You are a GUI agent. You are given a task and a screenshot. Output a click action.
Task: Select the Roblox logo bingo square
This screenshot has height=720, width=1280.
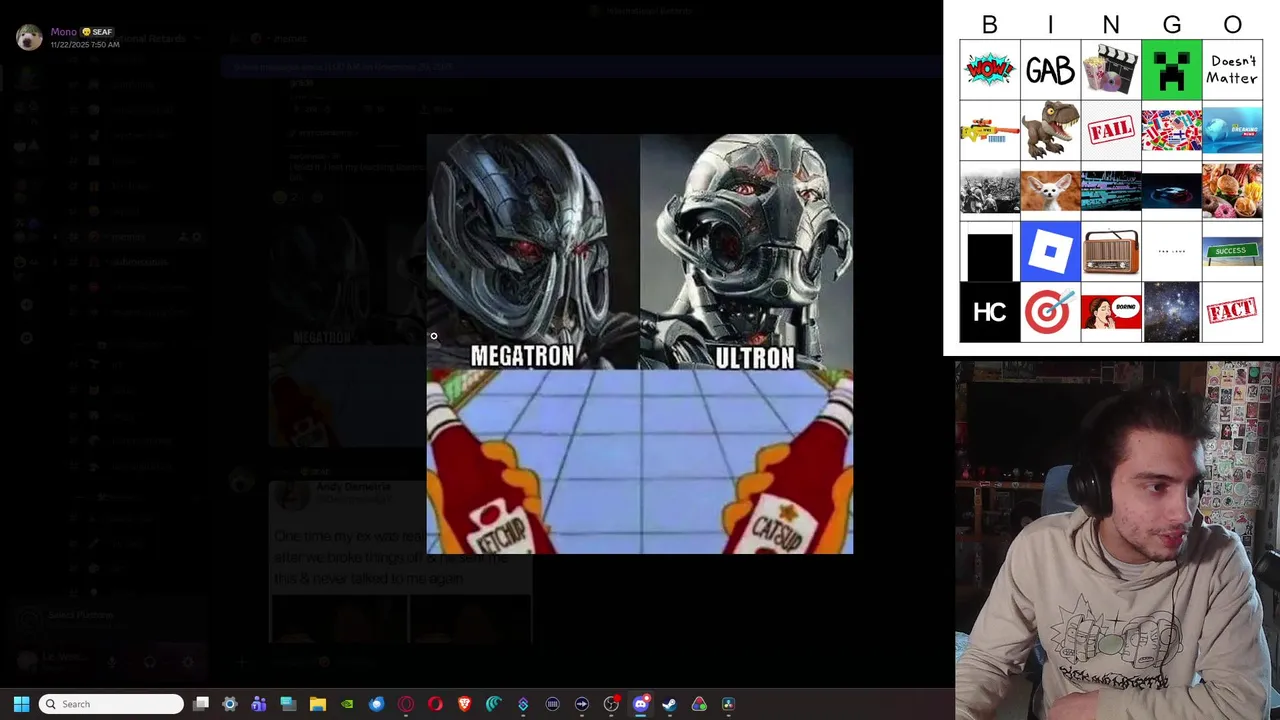1050,251
